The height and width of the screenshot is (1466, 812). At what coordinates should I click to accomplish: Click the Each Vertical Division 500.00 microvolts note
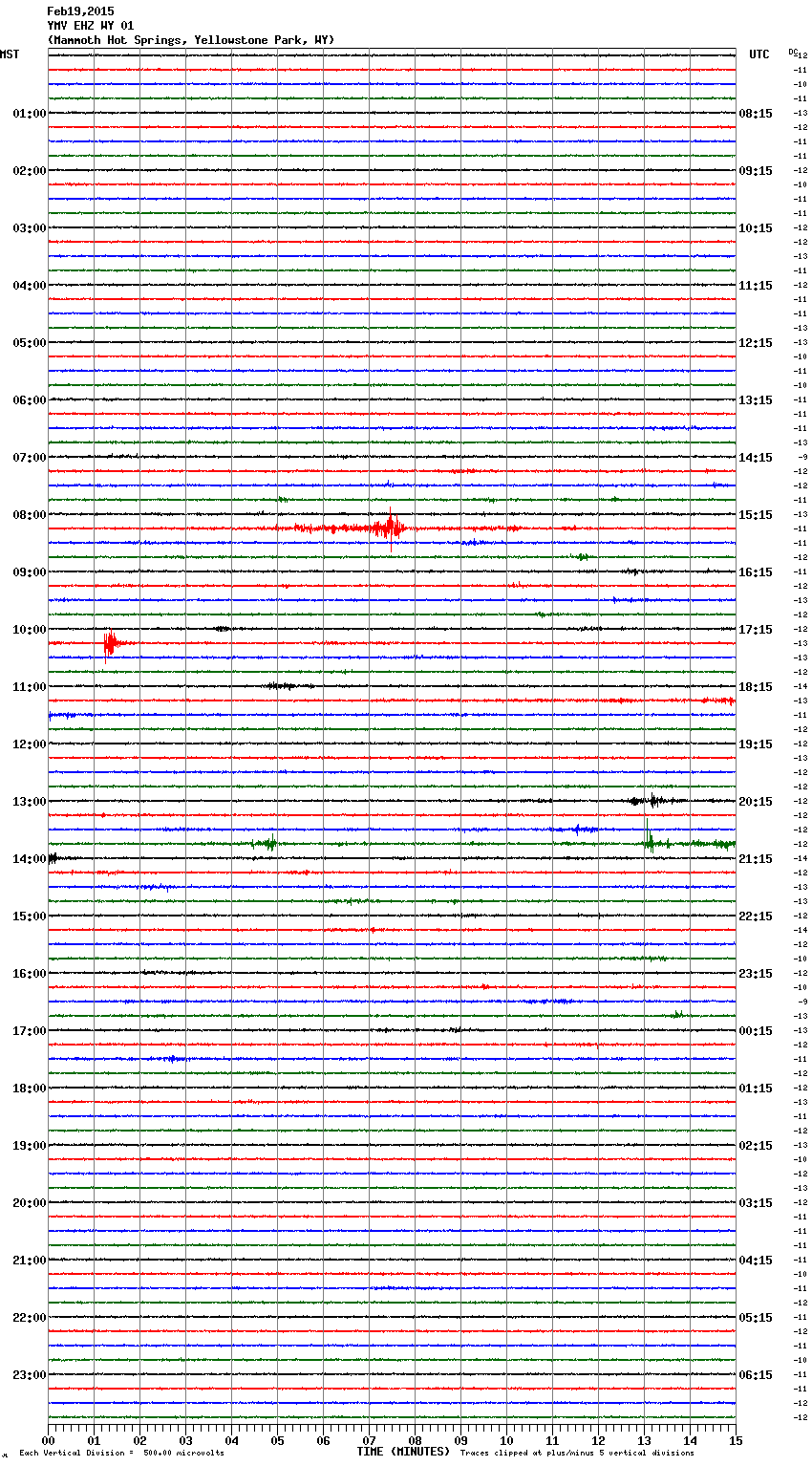121,1453
